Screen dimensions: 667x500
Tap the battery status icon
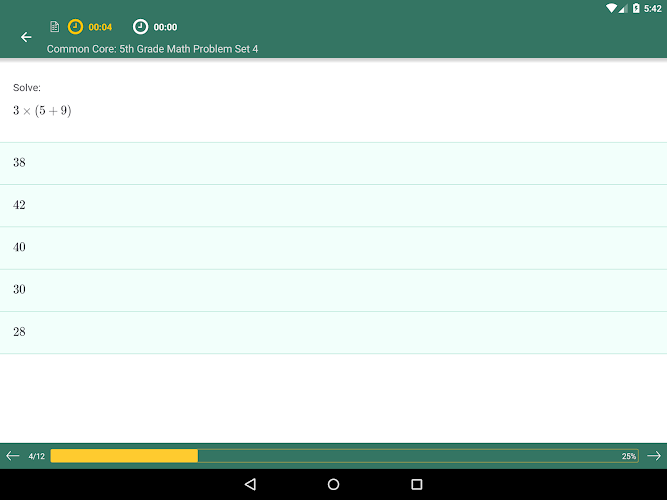(636, 8)
